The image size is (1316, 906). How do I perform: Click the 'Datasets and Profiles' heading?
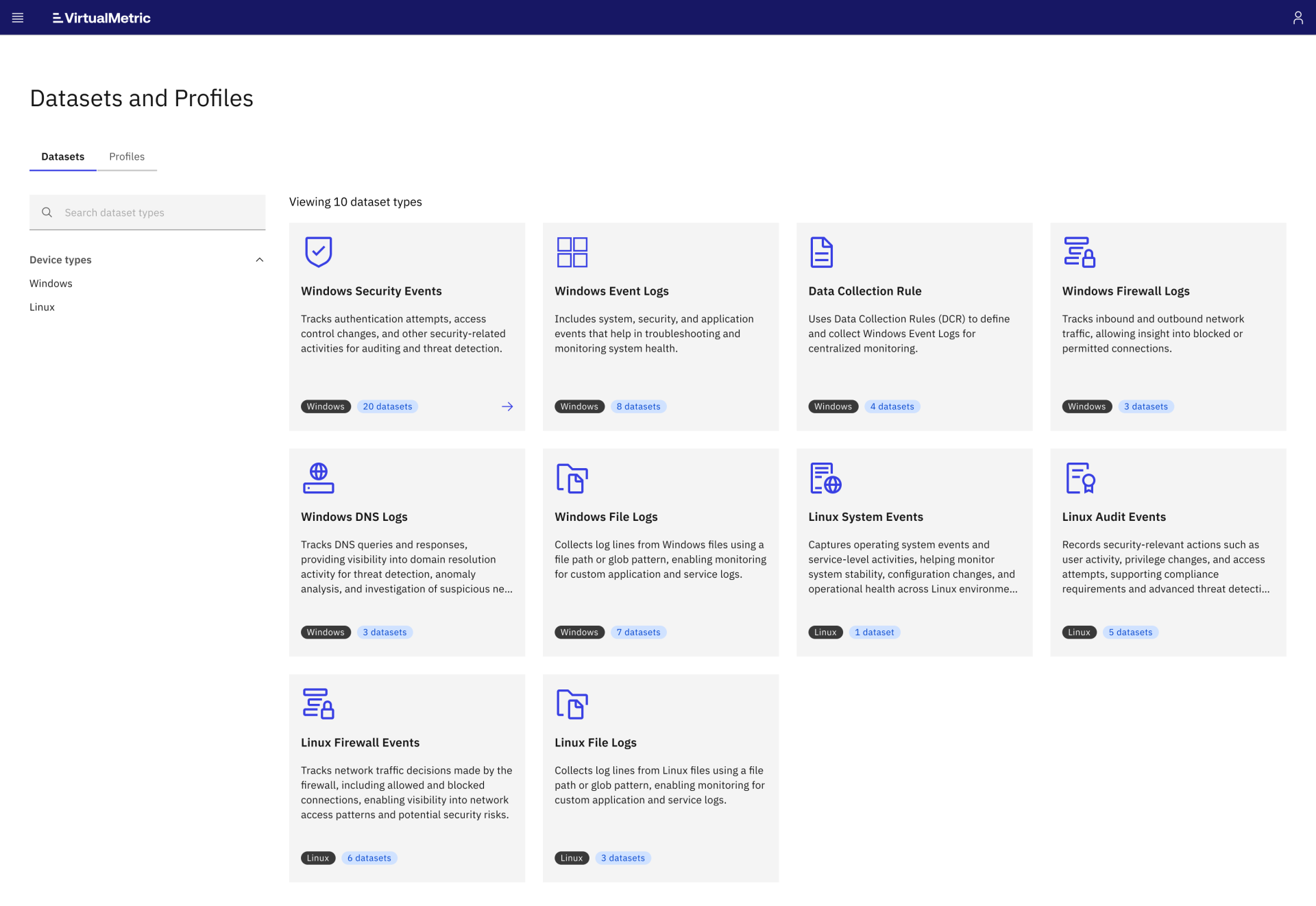[x=141, y=99]
